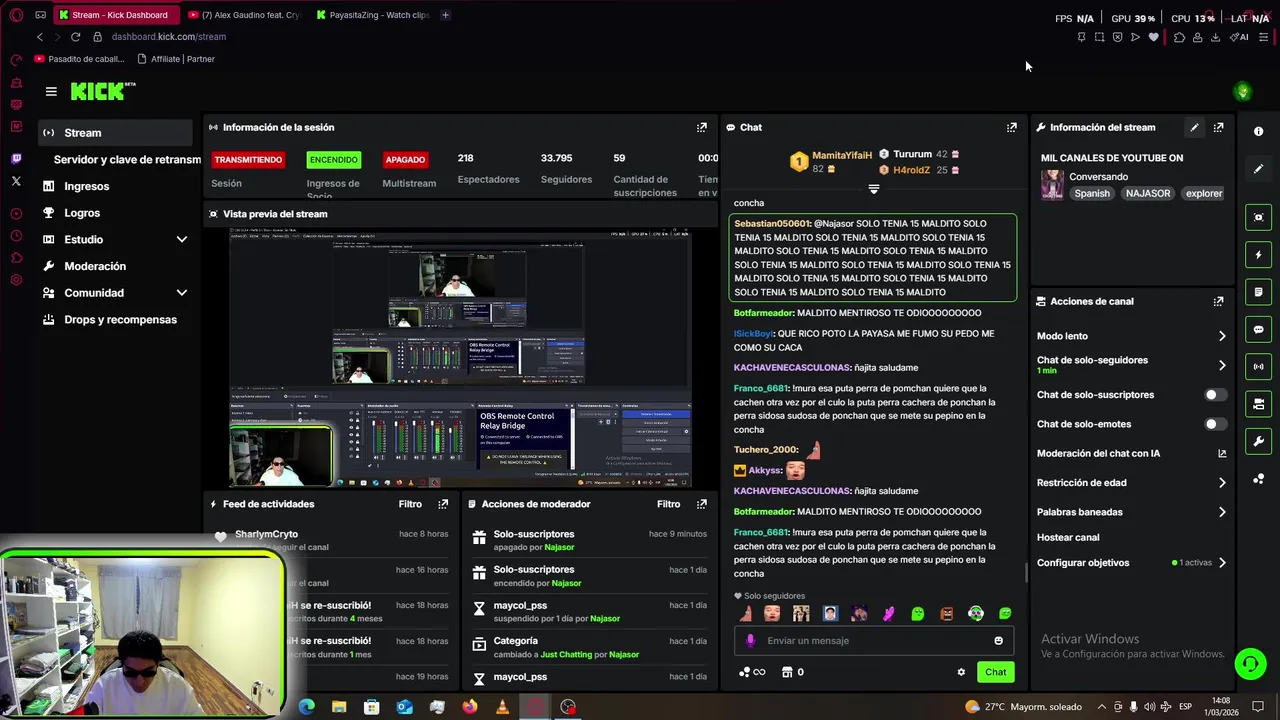Switch to the PayasitaZing clips tab

pos(373,15)
